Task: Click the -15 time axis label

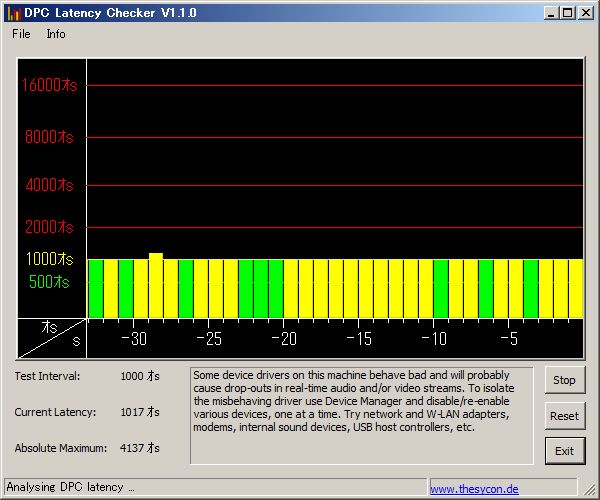Action: pos(359,339)
